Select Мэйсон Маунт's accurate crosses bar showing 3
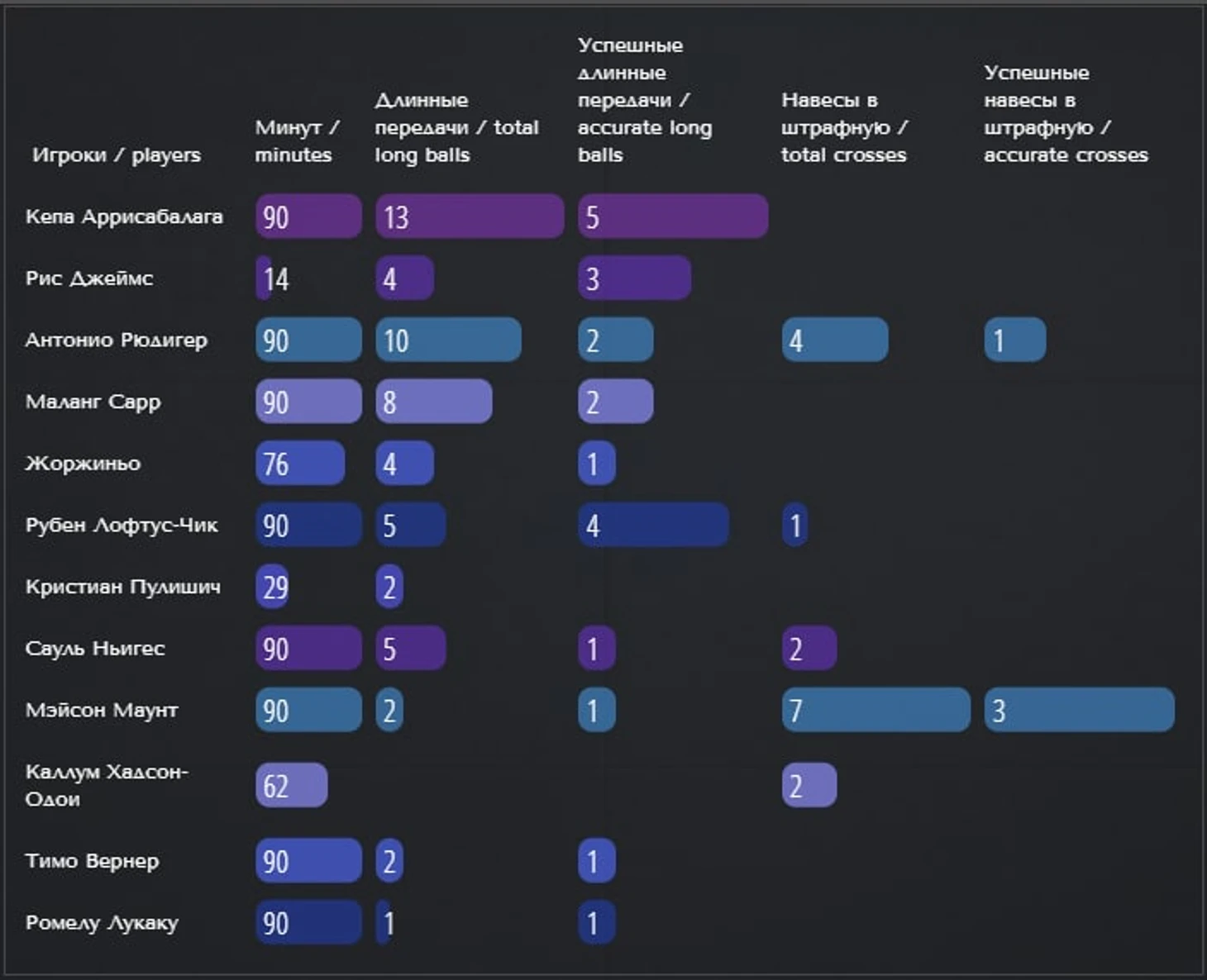1207x980 pixels. pyautogui.click(x=1079, y=710)
